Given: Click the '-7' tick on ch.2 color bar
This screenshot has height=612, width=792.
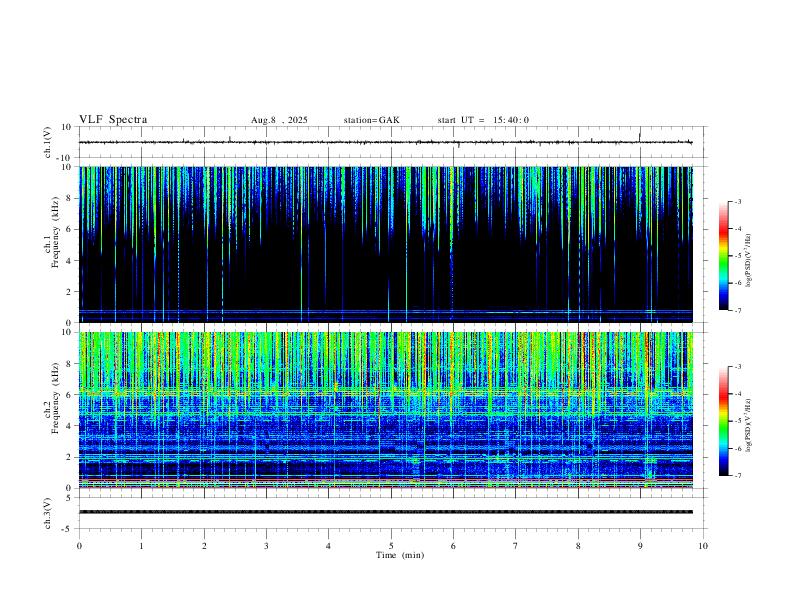Looking at the screenshot, I should [737, 476].
